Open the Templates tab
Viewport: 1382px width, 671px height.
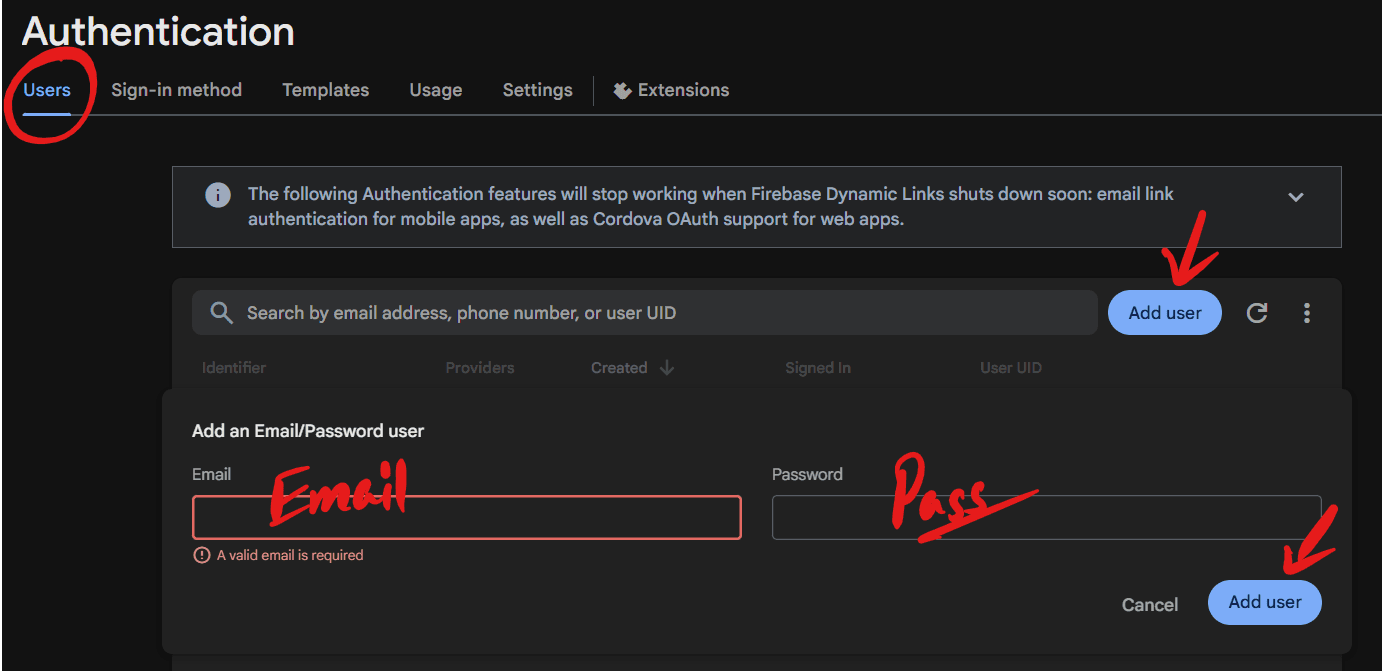point(325,90)
